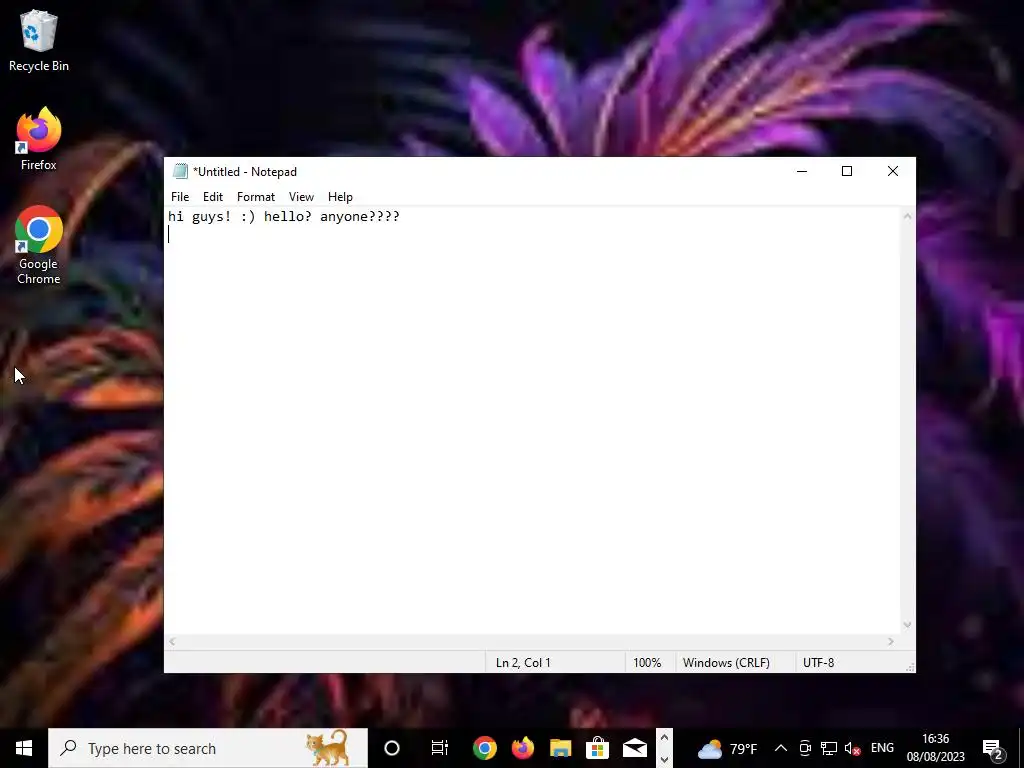Image resolution: width=1024 pixels, height=768 pixels.
Task: Click the resize grip in Notepad's corner
Action: (910, 667)
